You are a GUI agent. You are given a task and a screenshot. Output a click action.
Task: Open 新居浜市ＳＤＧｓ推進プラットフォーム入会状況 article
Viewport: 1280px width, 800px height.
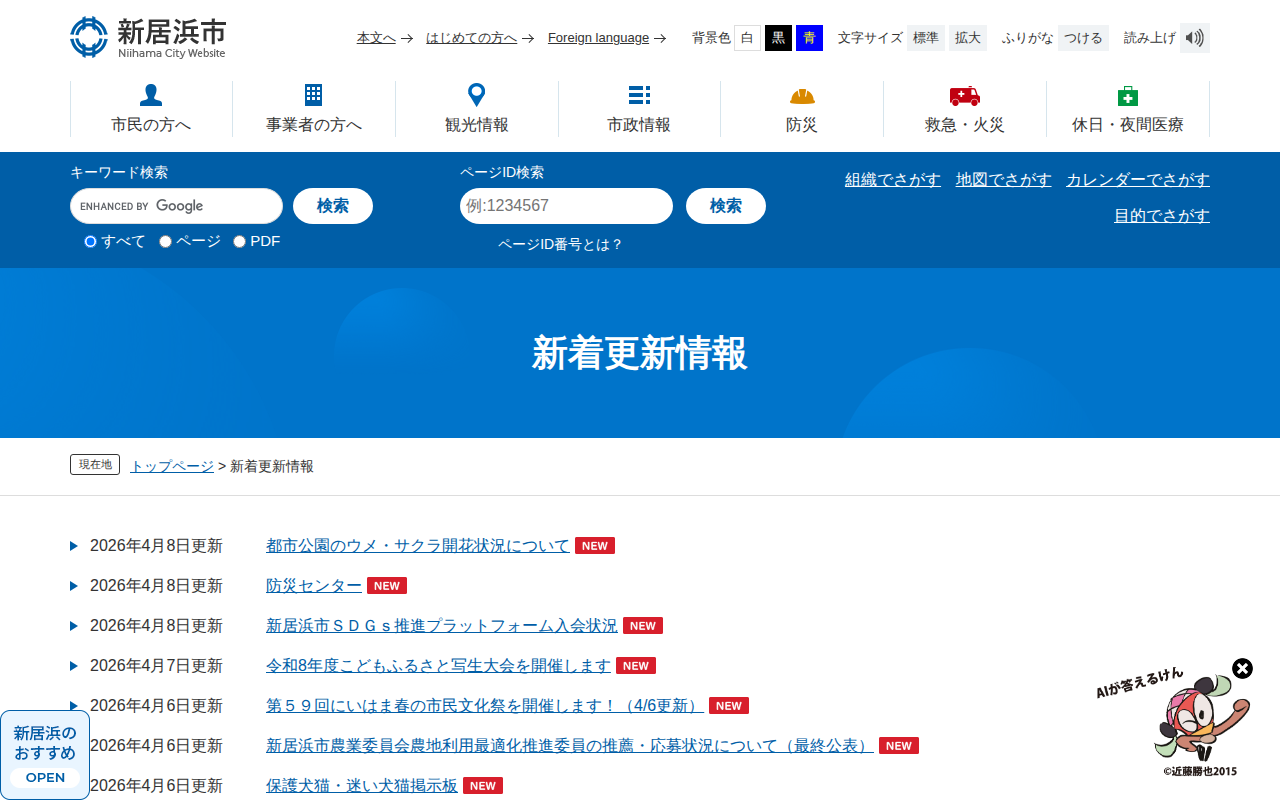(x=442, y=626)
